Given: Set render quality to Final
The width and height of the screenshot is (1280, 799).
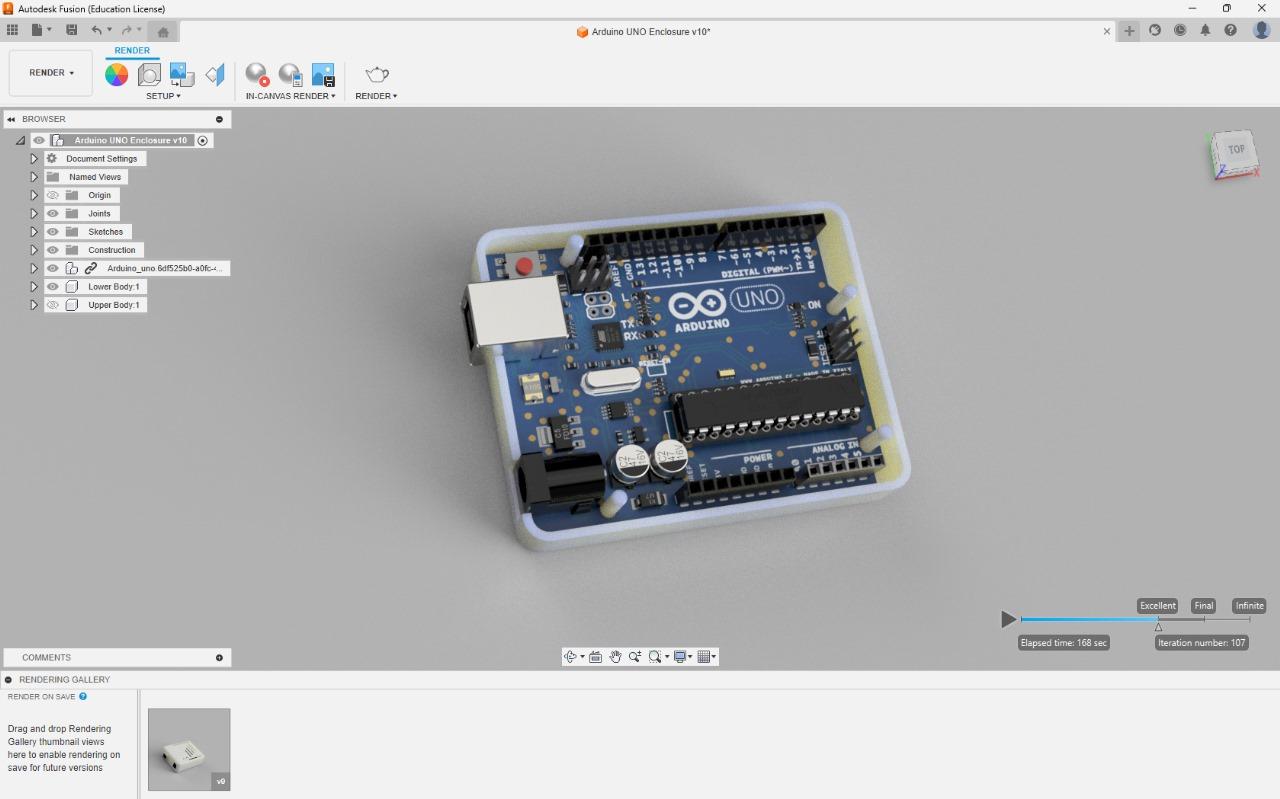Looking at the screenshot, I should (x=1204, y=606).
